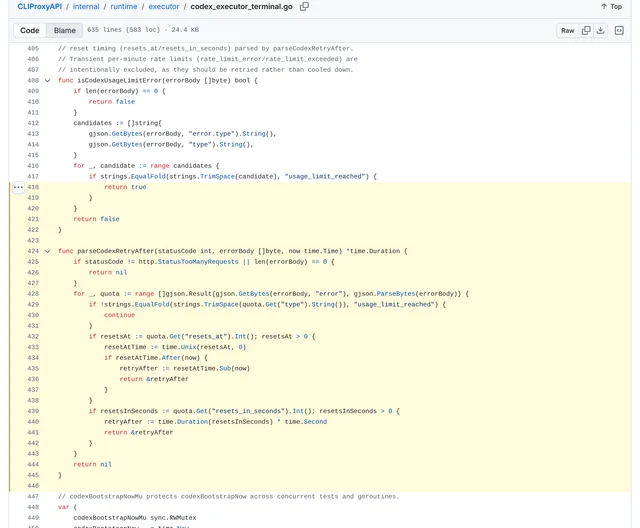Screen dimensions: 640x528
Task: Click "codexBootstrapNowMu sync.RWMutex" declaration
Action: click(x=135, y=518)
